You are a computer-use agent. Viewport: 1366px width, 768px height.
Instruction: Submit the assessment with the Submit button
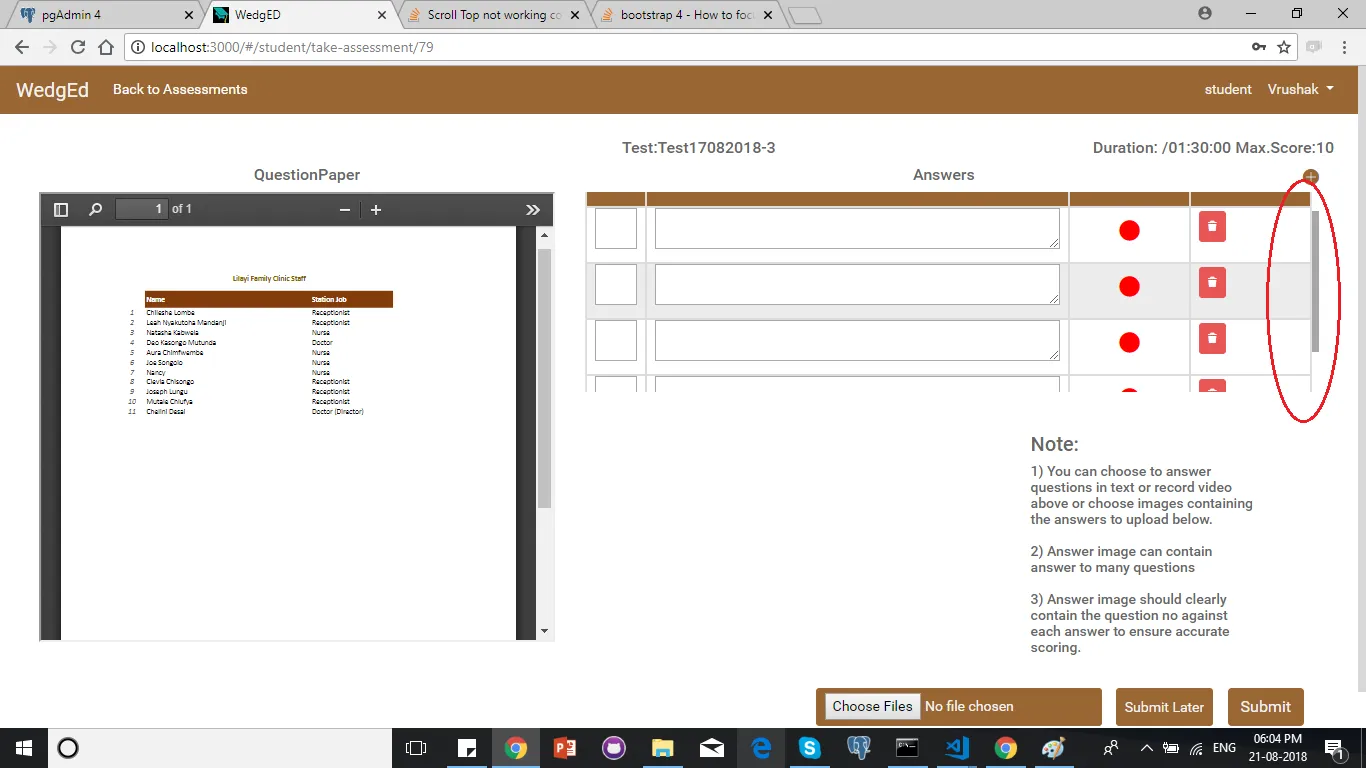tap(1266, 707)
